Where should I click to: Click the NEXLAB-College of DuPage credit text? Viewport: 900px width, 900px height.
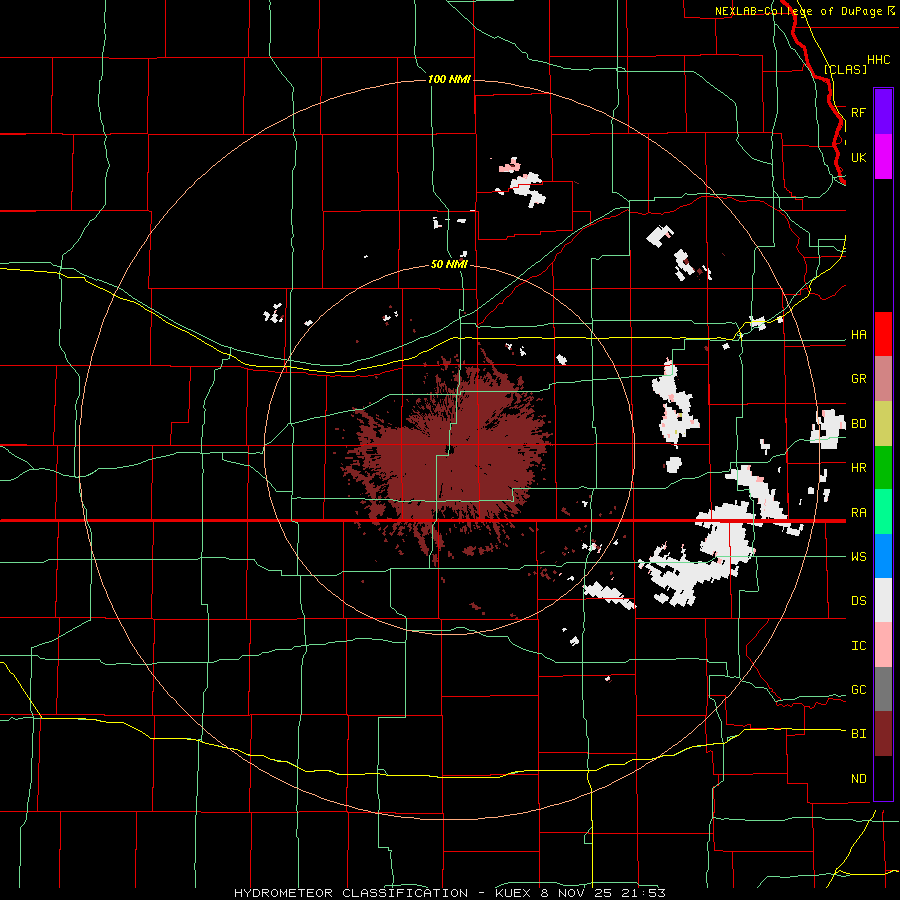pos(798,11)
